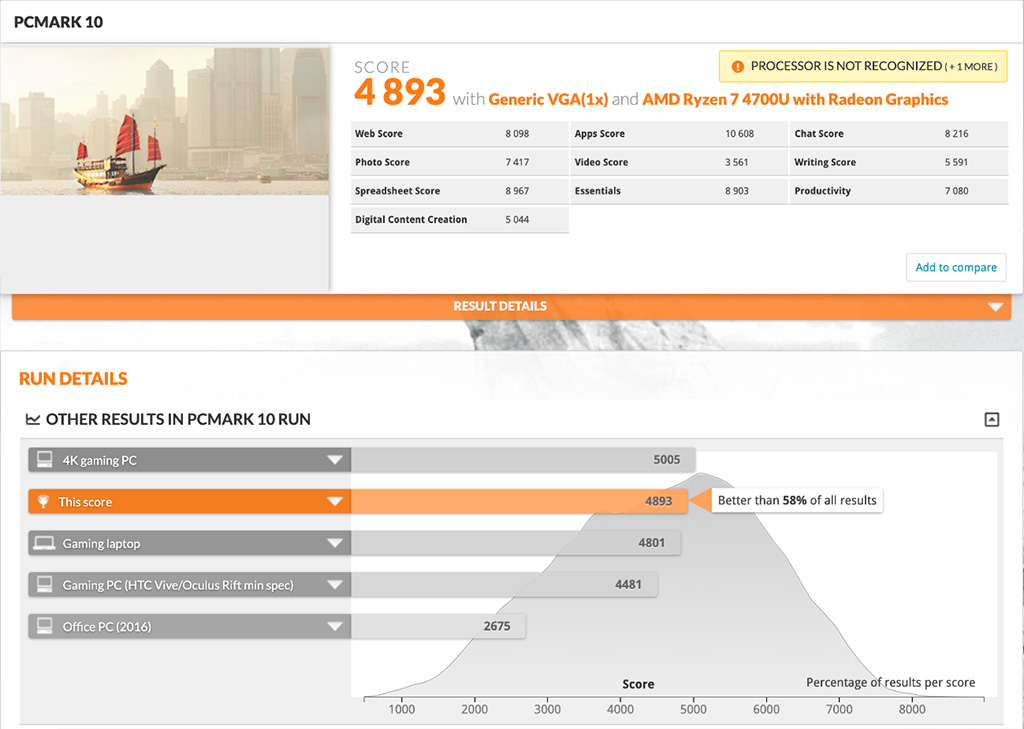Viewport: 1024px width, 729px height.
Task: Click the junk boat benchmark thumbnail
Action: [x=165, y=121]
